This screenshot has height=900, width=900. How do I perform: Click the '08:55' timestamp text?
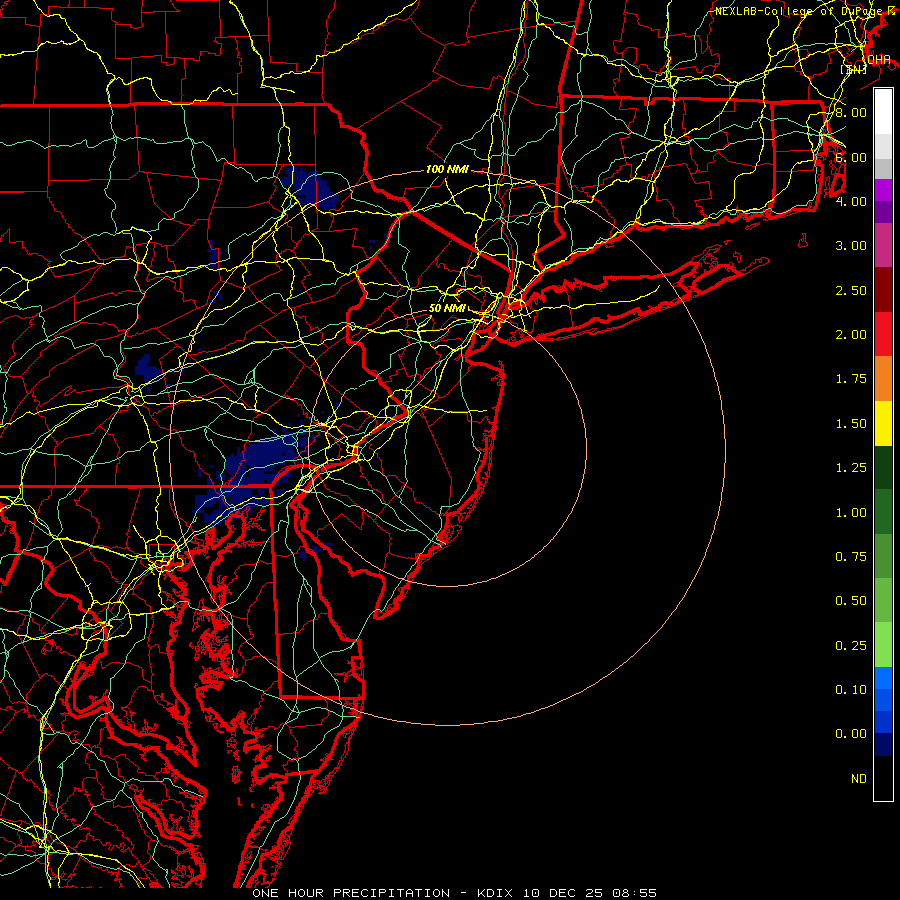tap(636, 893)
